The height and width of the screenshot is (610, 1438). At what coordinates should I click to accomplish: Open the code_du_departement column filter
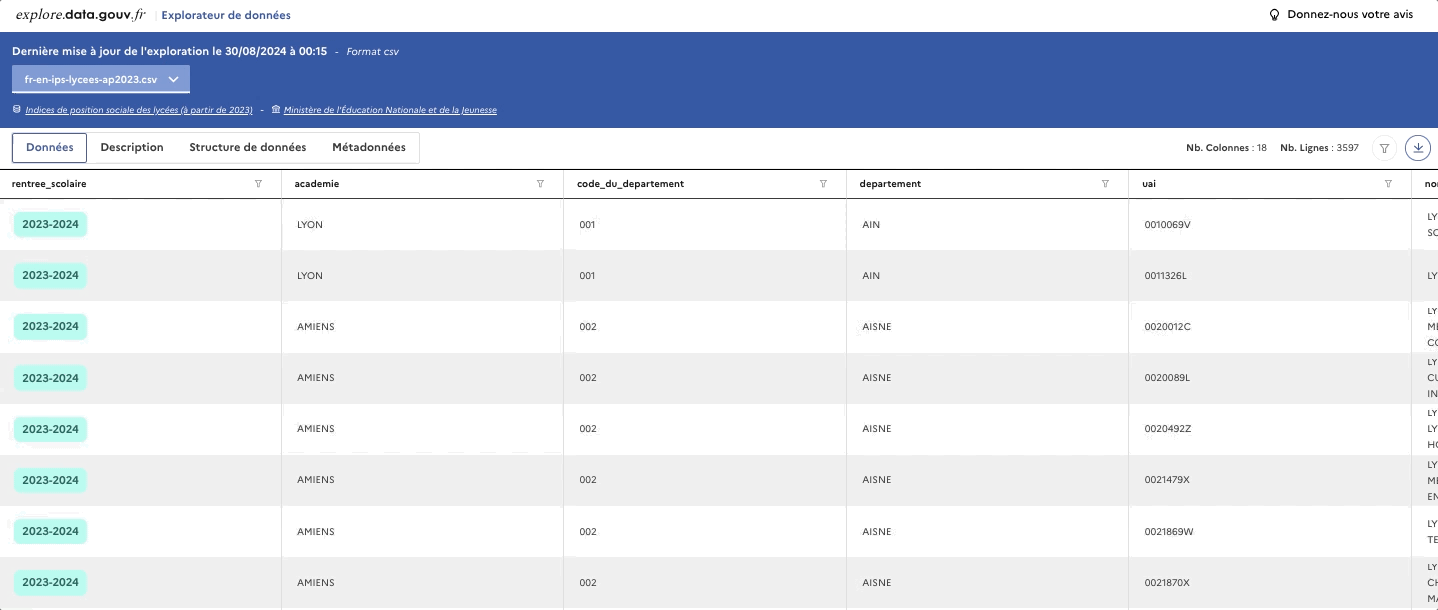[x=823, y=184]
